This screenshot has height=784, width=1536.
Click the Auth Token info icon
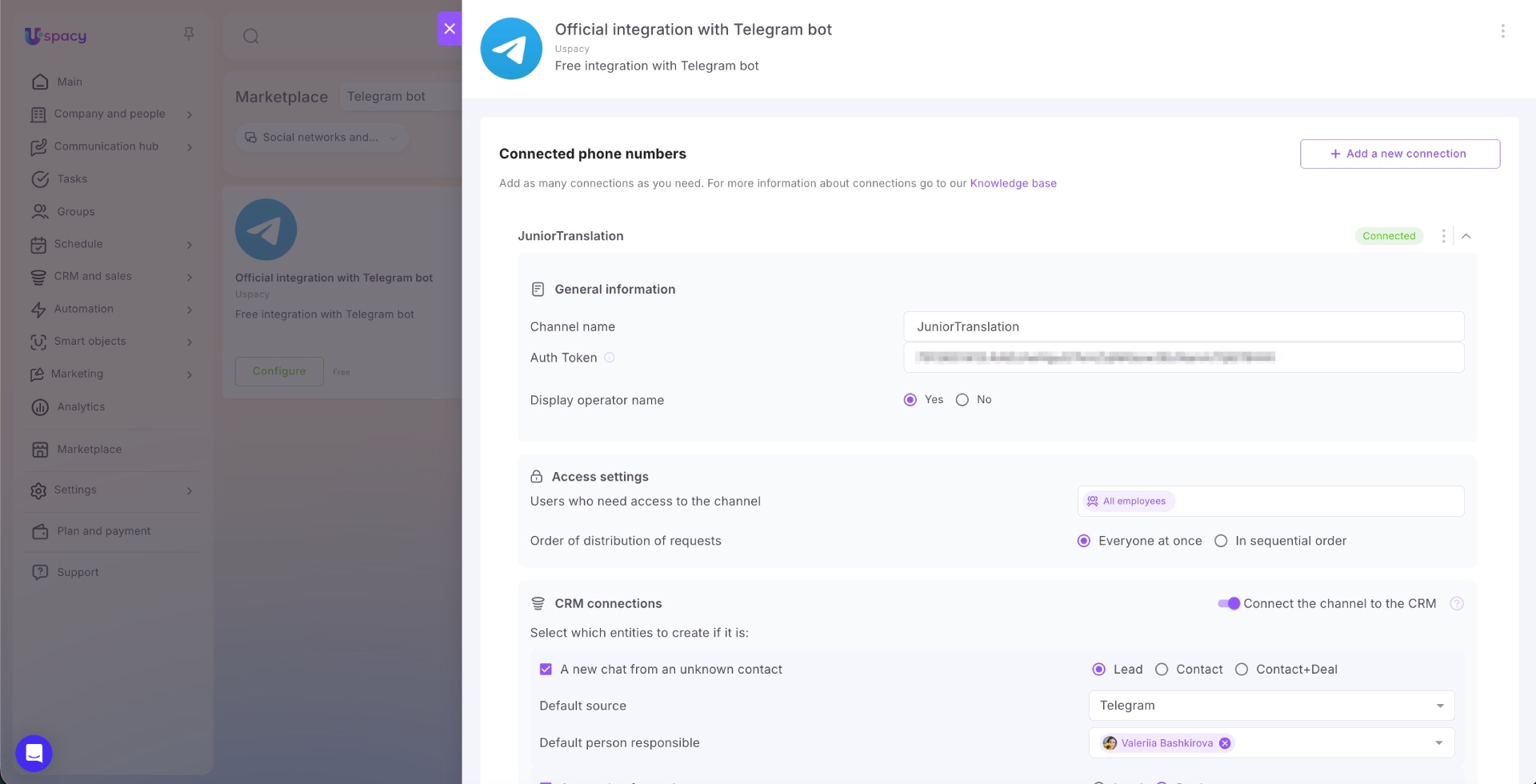[x=610, y=358]
